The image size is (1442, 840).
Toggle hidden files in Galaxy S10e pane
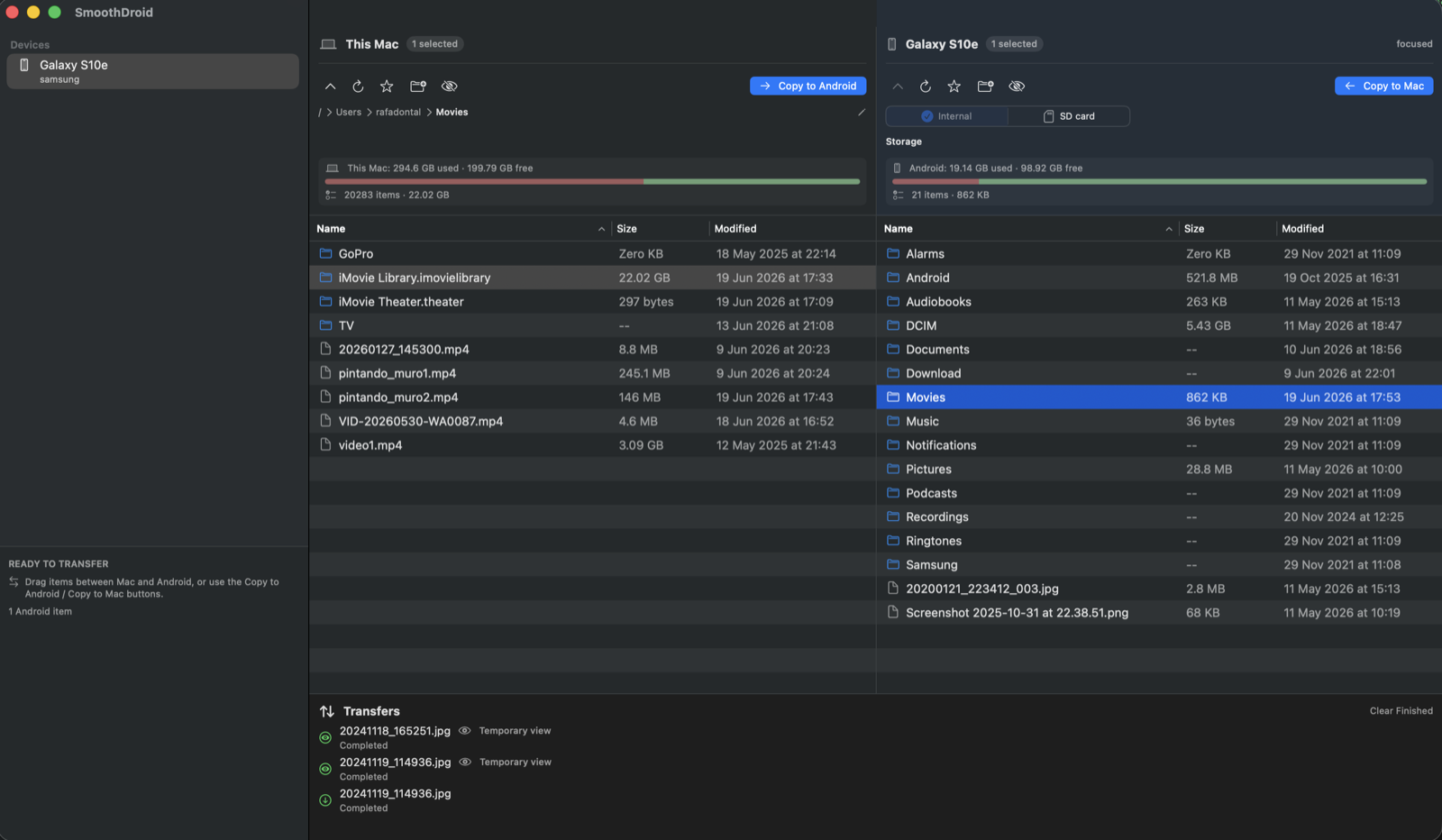coord(1017,87)
